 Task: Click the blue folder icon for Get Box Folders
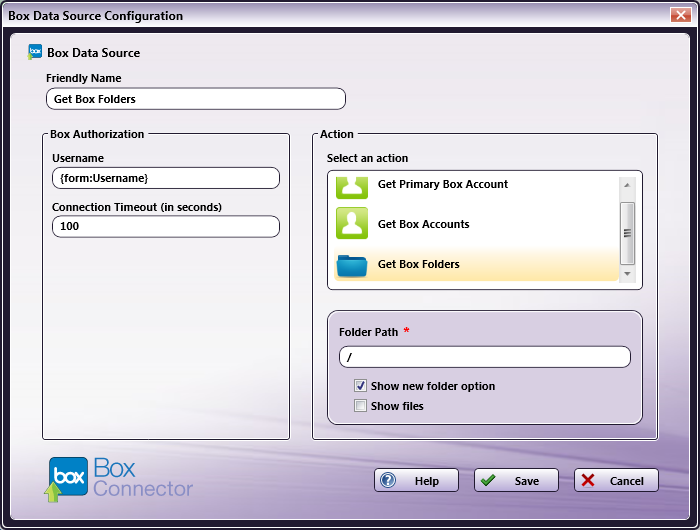pos(352,265)
